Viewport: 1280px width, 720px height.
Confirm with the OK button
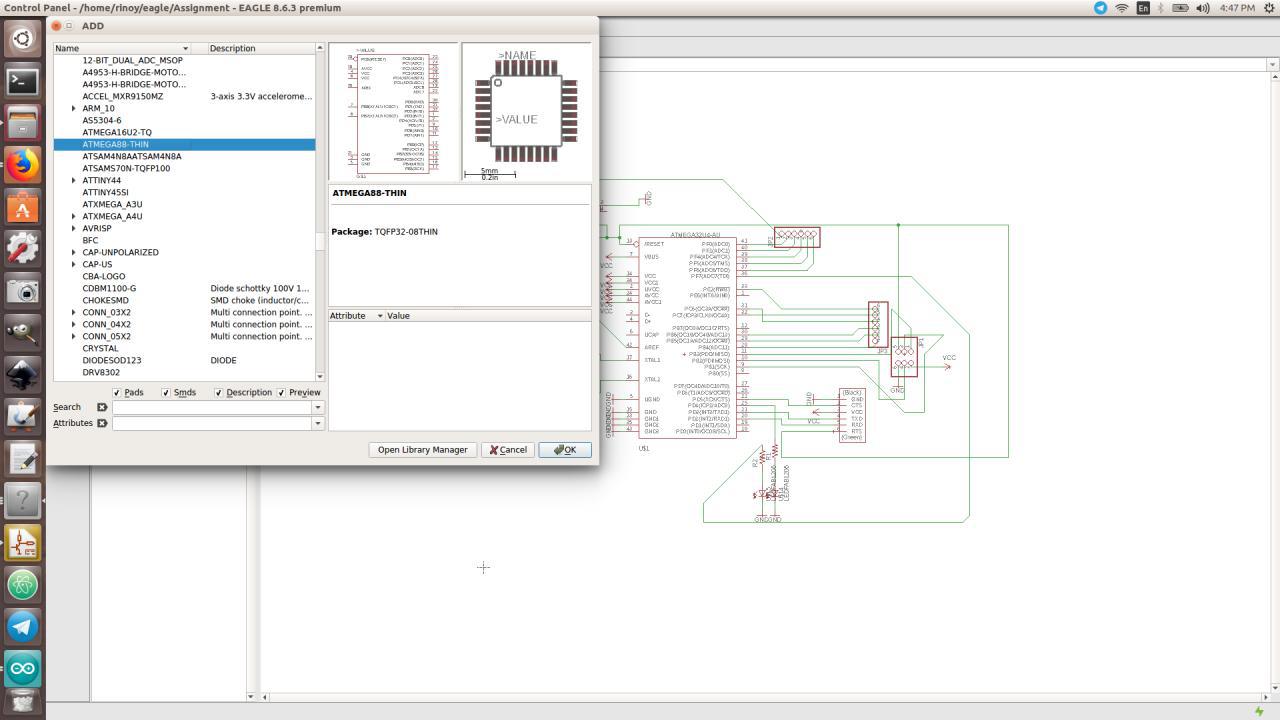pyautogui.click(x=565, y=450)
